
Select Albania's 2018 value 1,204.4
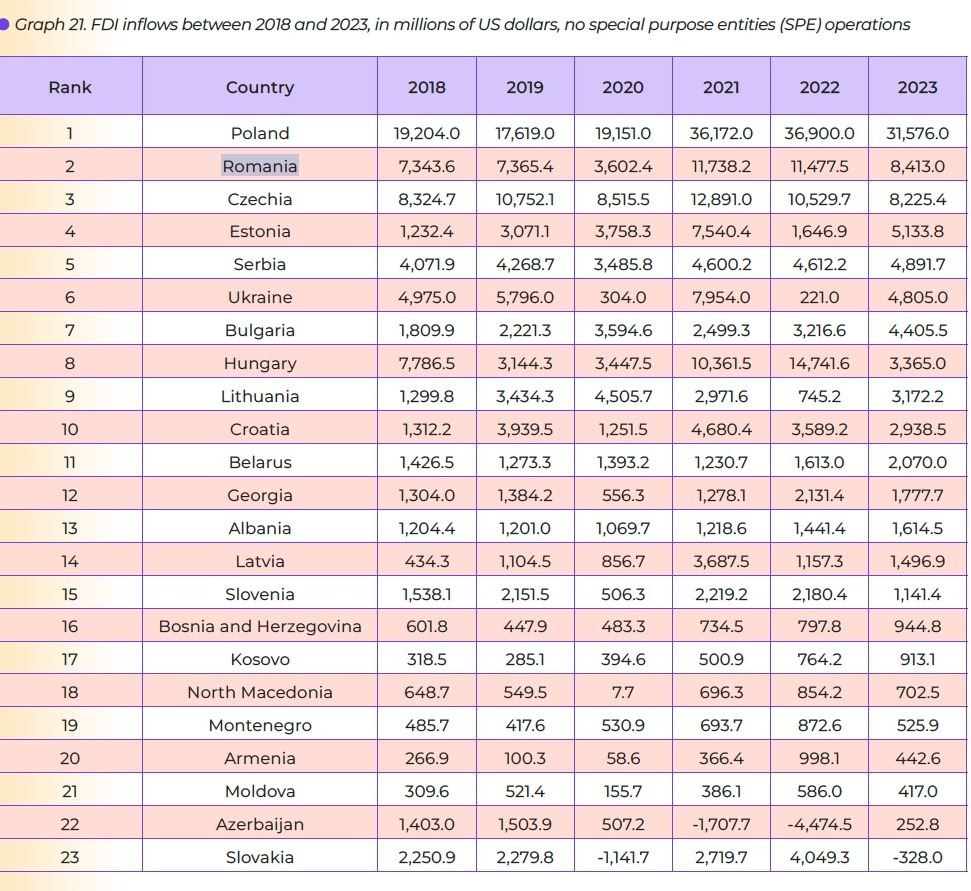pos(427,528)
